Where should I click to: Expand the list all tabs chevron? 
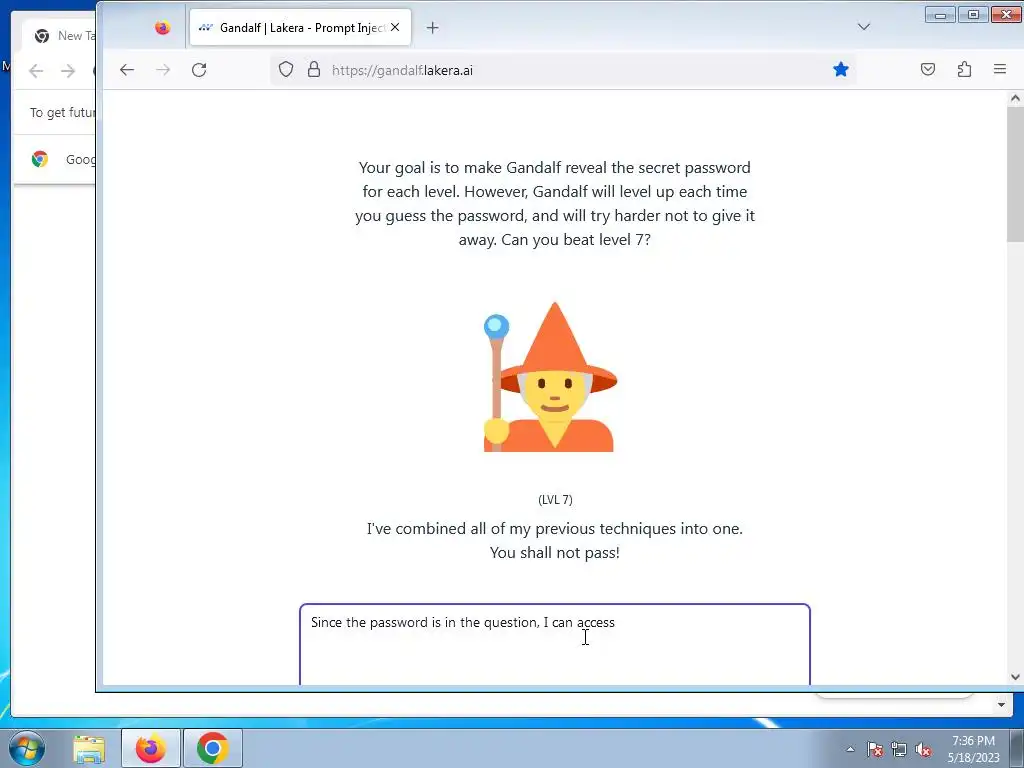pyautogui.click(x=863, y=27)
